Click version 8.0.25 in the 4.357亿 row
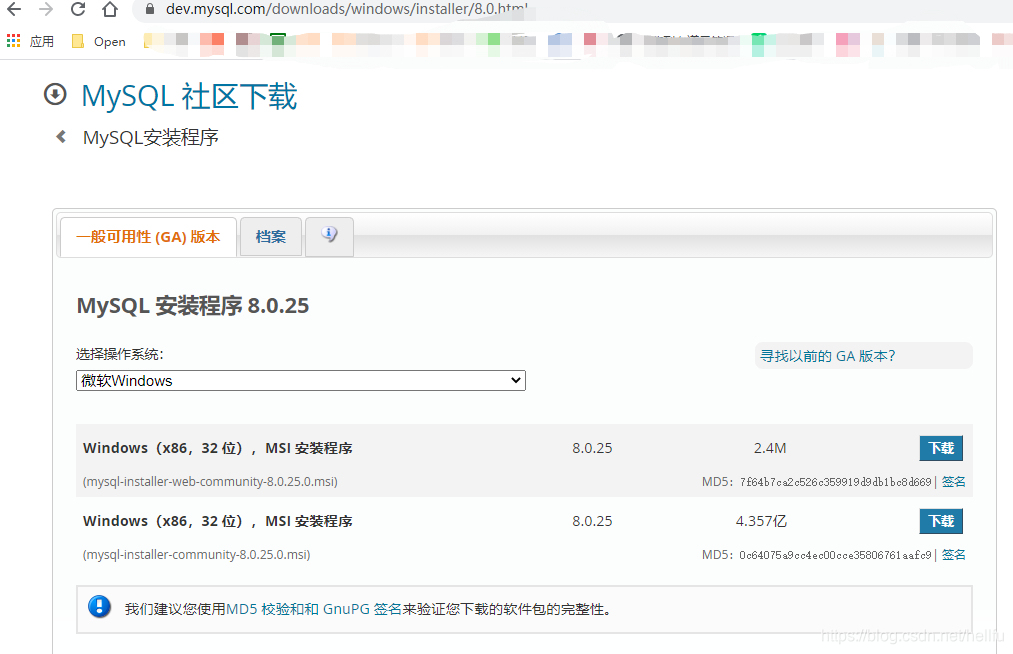Image resolution: width=1013 pixels, height=654 pixels. click(x=592, y=521)
